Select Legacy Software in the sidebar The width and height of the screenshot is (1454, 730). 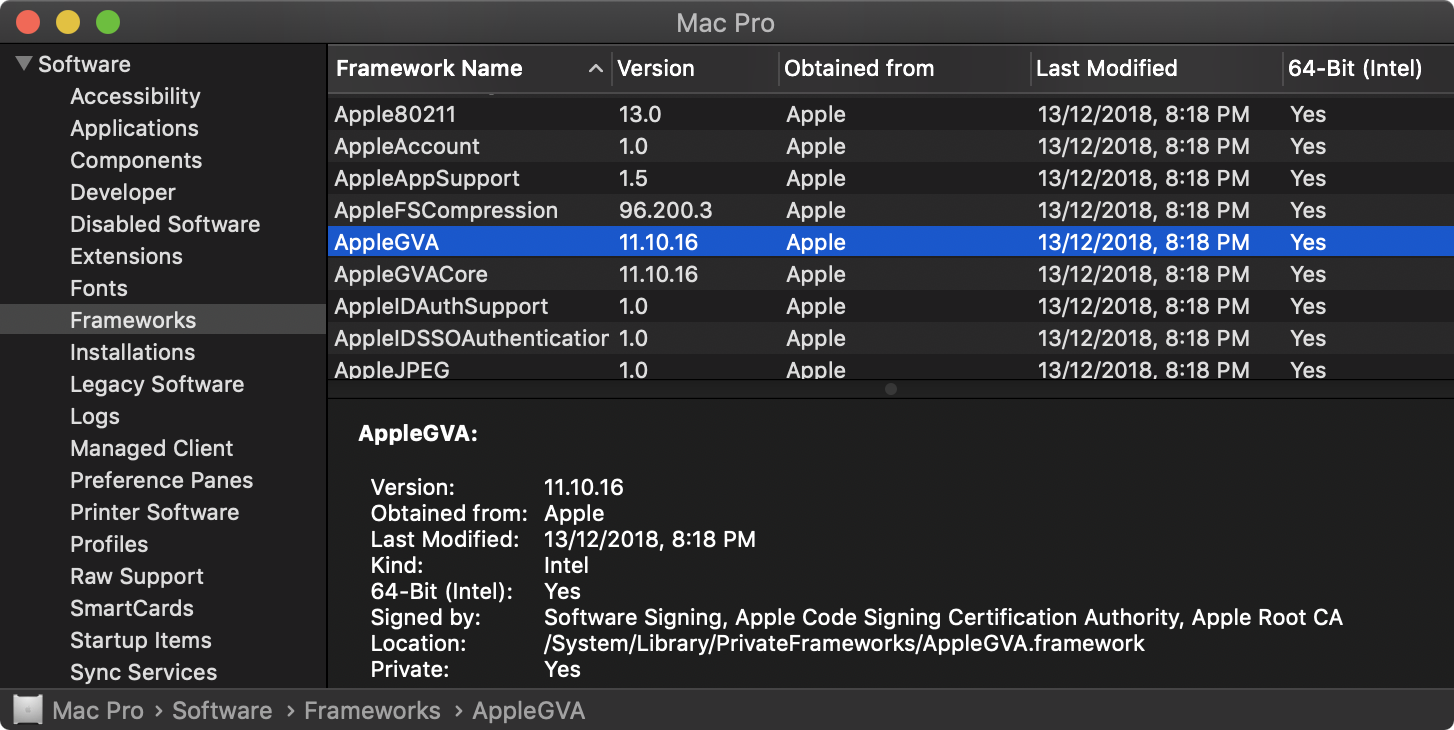pos(157,384)
